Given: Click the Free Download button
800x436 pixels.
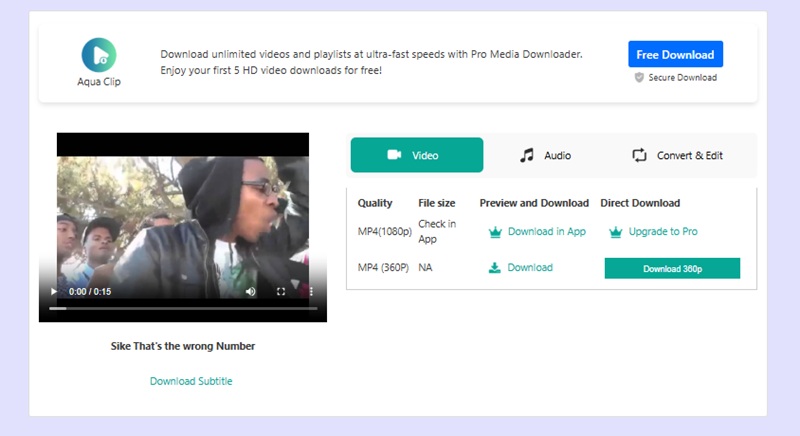Looking at the screenshot, I should click(x=676, y=54).
